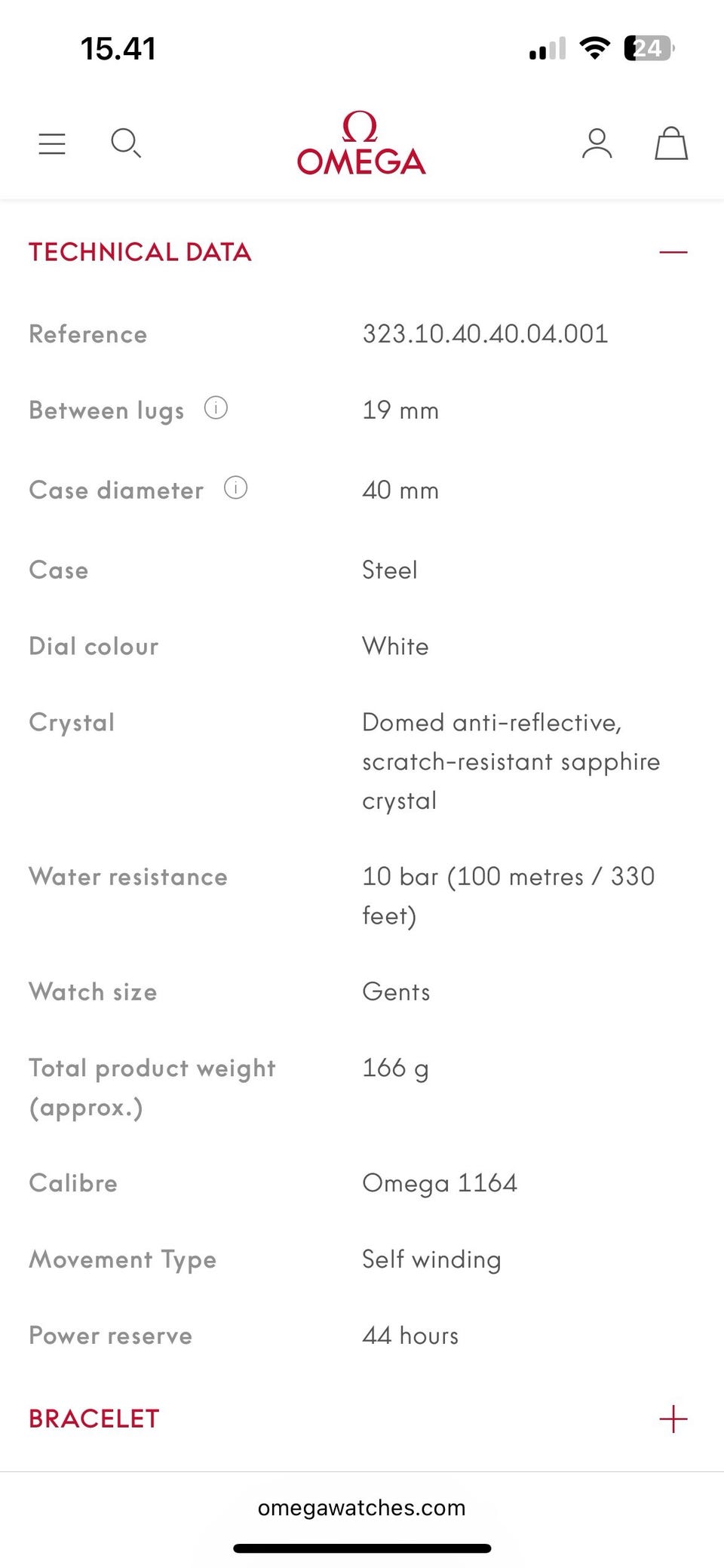Go to the Omega logo homepage
724x1568 pixels.
361,143
